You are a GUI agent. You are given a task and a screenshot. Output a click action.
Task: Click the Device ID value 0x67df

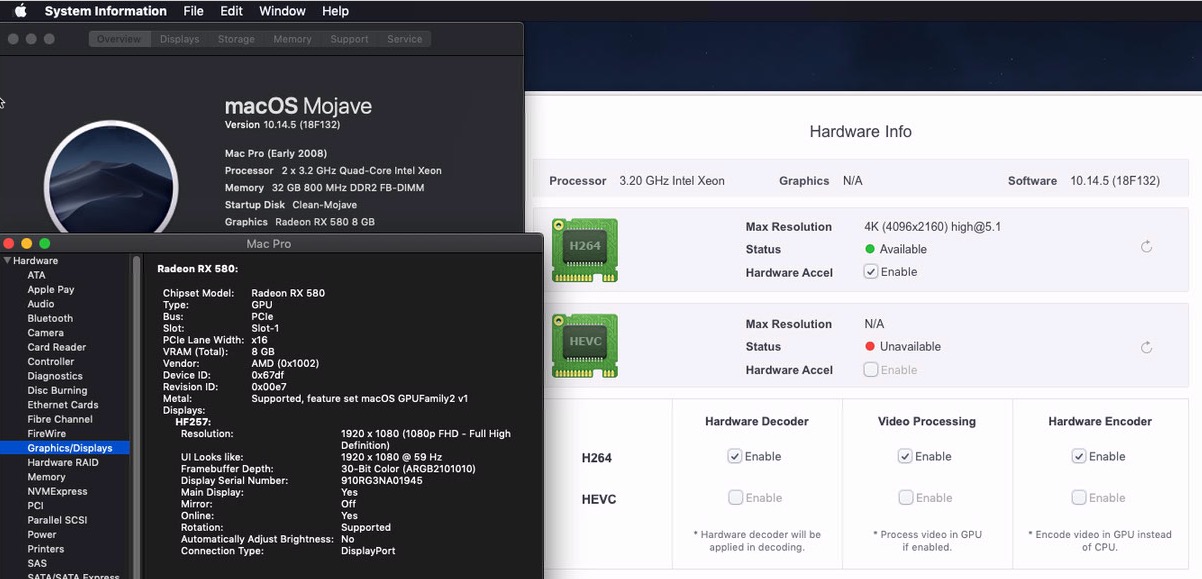[x=270, y=375]
